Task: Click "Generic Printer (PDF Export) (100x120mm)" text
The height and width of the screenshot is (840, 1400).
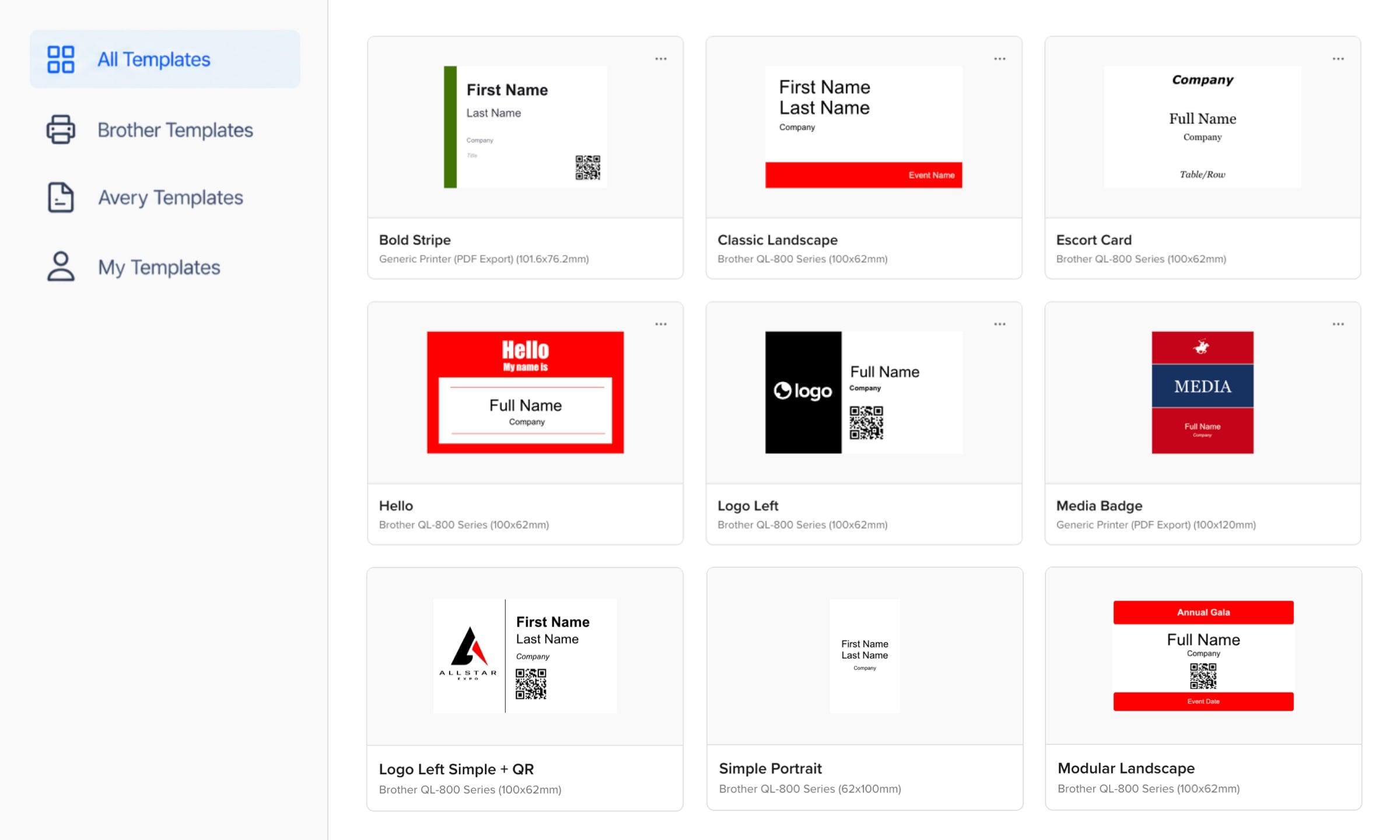Action: pos(1156,525)
